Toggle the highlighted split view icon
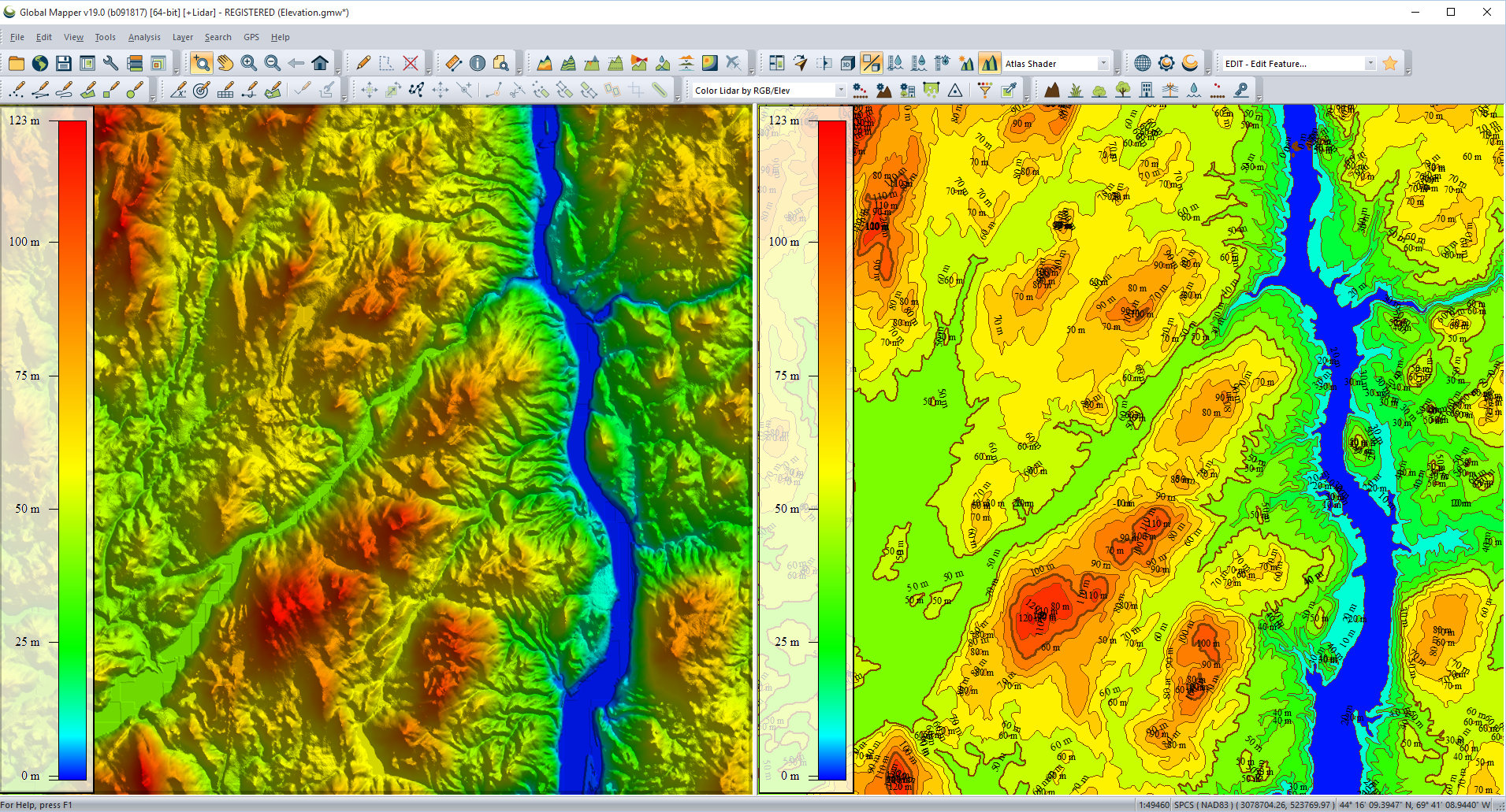Viewport: 1506px width, 812px height. (872, 64)
